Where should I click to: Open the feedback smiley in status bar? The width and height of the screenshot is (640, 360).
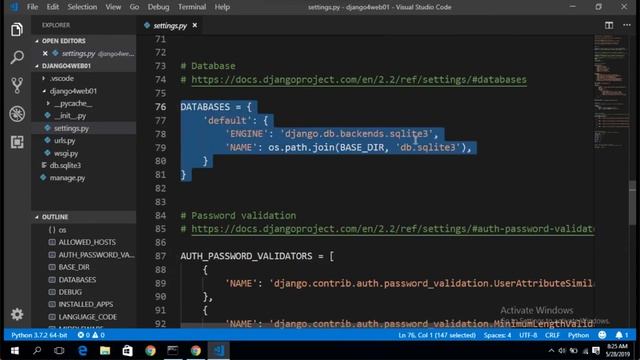coord(602,335)
